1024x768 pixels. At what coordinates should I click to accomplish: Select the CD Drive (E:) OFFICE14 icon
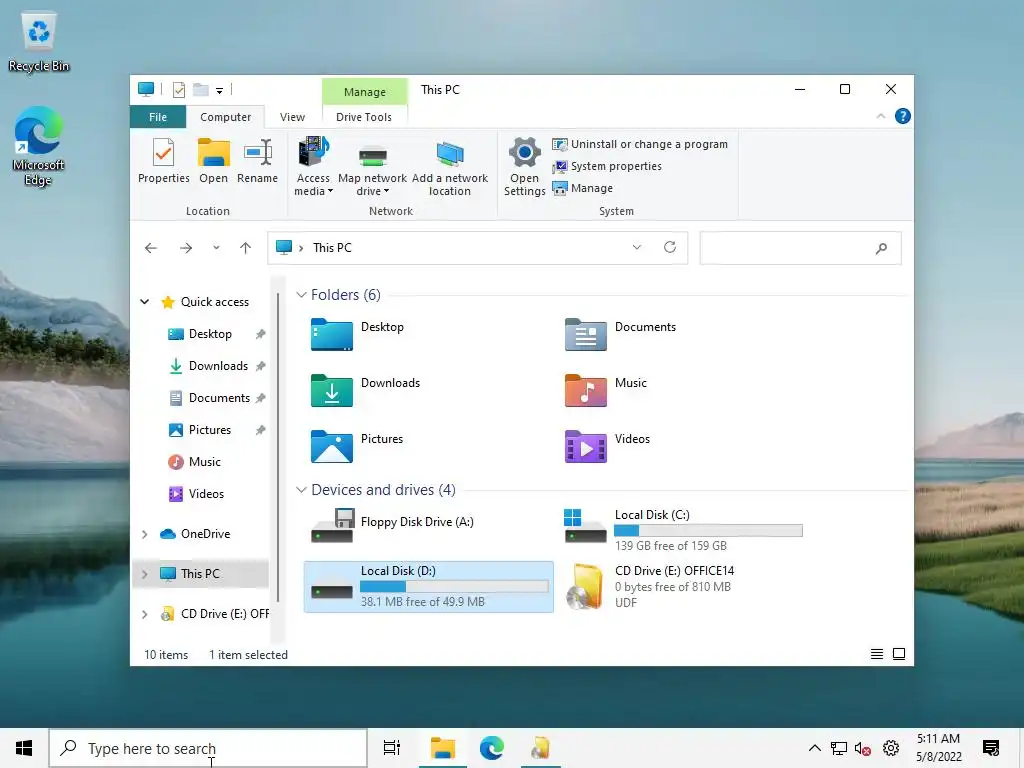click(584, 586)
